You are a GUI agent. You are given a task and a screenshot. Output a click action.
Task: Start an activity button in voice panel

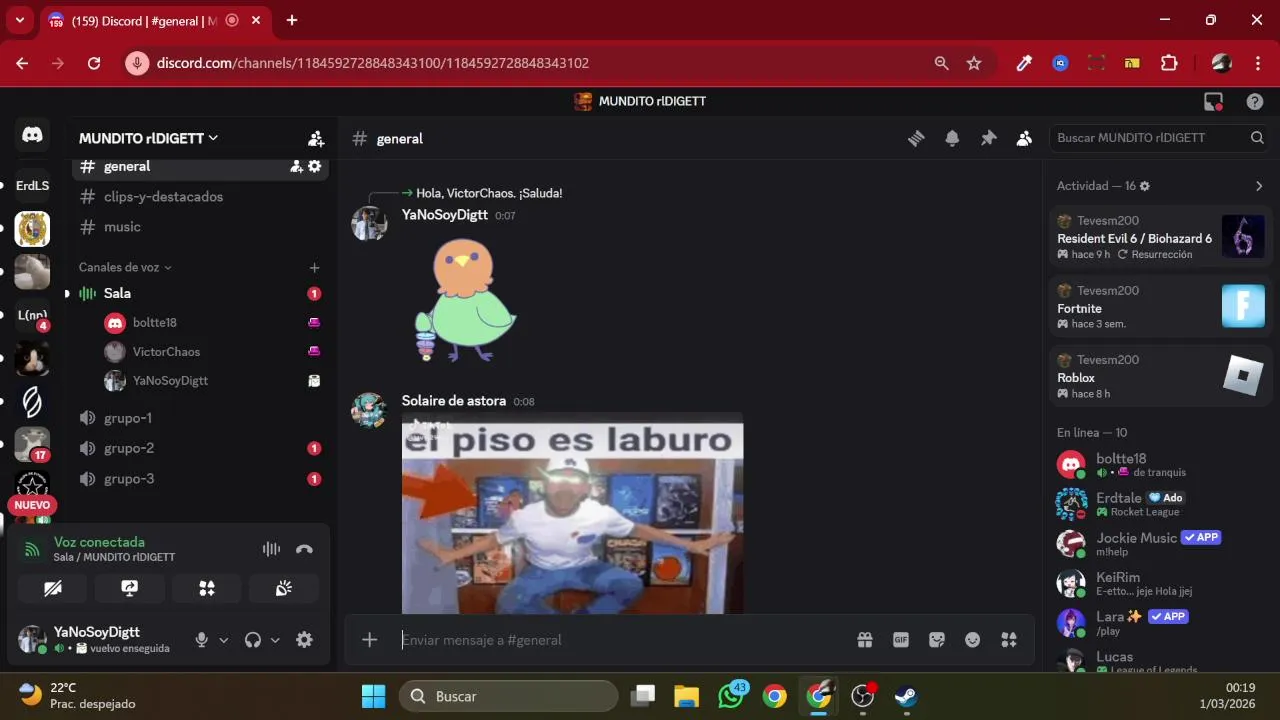206,588
